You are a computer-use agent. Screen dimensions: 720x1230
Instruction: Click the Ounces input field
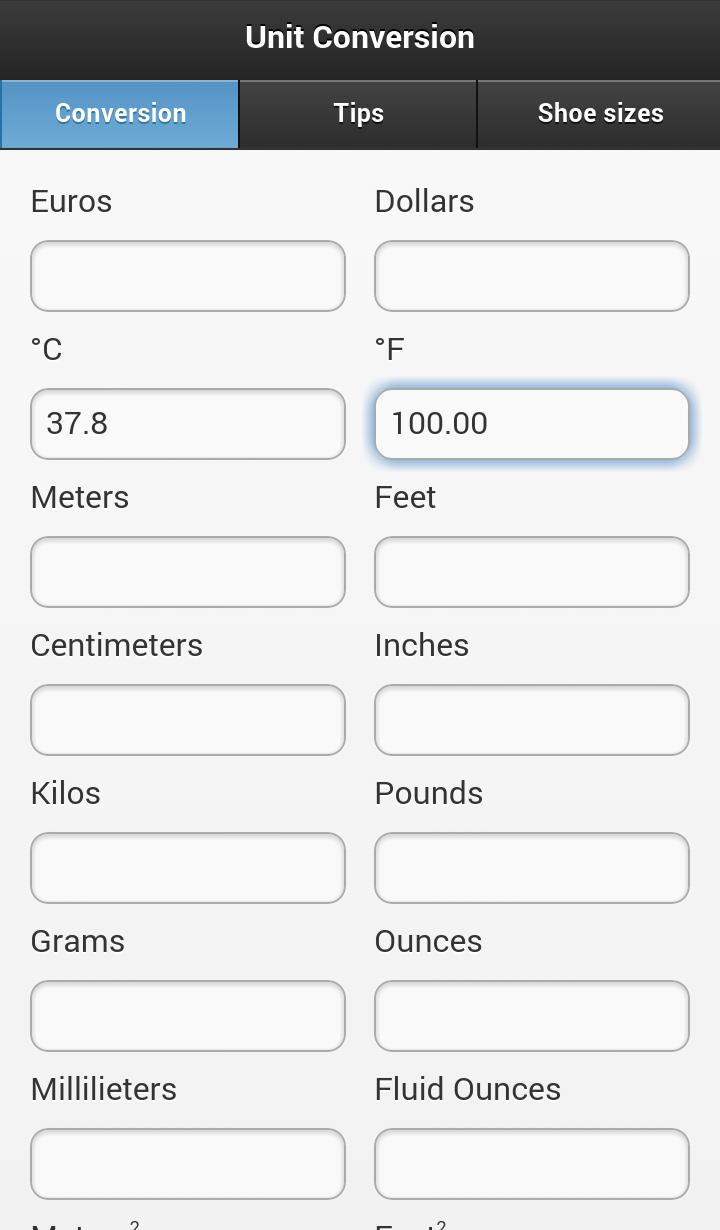click(532, 1016)
